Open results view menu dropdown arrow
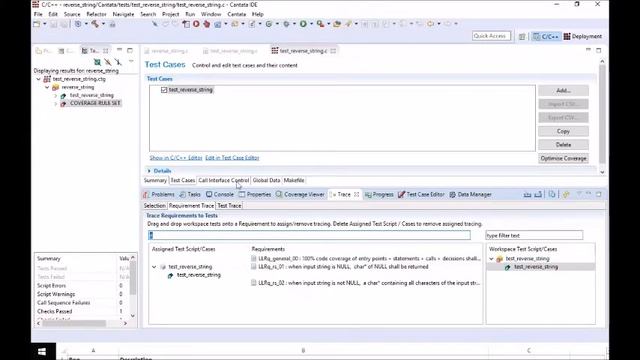The width and height of the screenshot is (640, 360). tap(131, 62)
